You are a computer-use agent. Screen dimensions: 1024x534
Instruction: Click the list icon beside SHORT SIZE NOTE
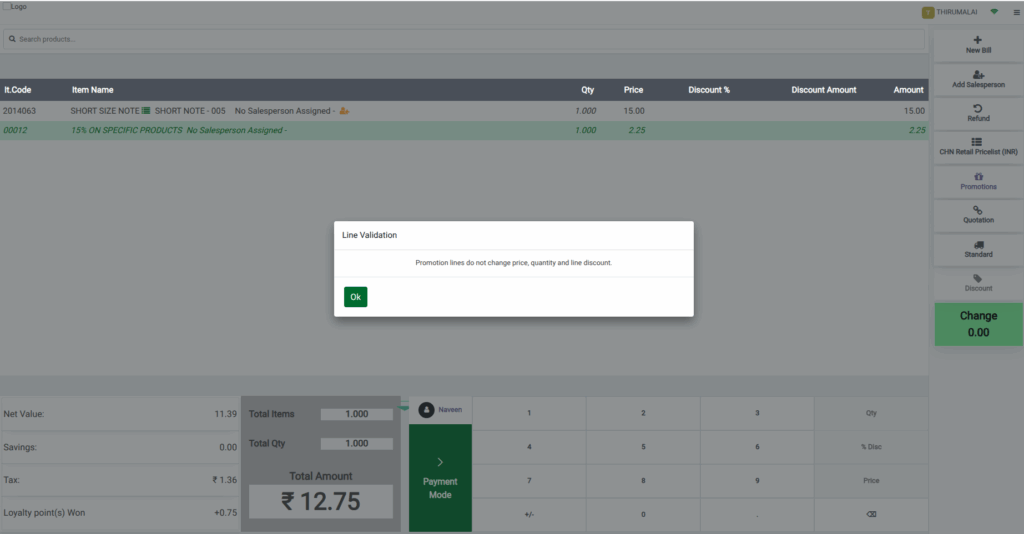(x=146, y=111)
